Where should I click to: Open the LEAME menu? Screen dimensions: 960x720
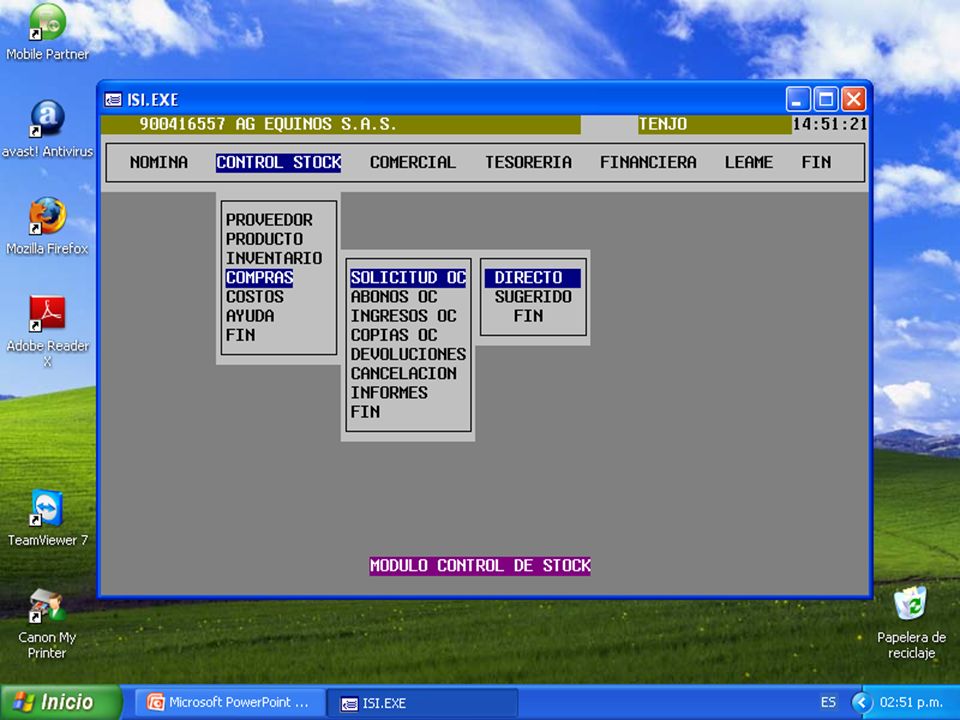click(x=749, y=162)
